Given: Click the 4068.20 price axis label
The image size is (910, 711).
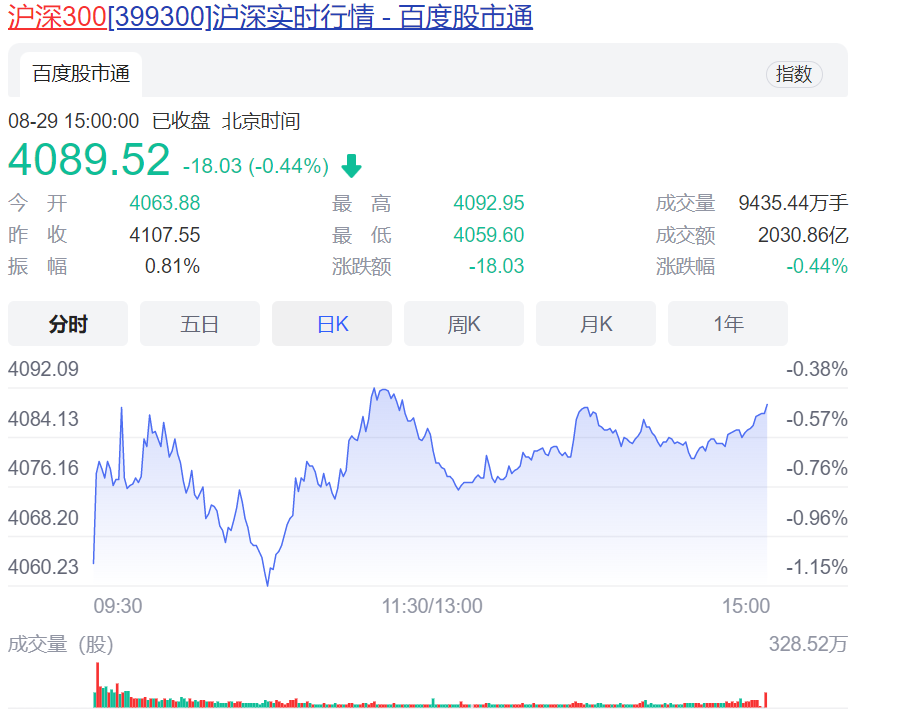Looking at the screenshot, I should point(43,518).
